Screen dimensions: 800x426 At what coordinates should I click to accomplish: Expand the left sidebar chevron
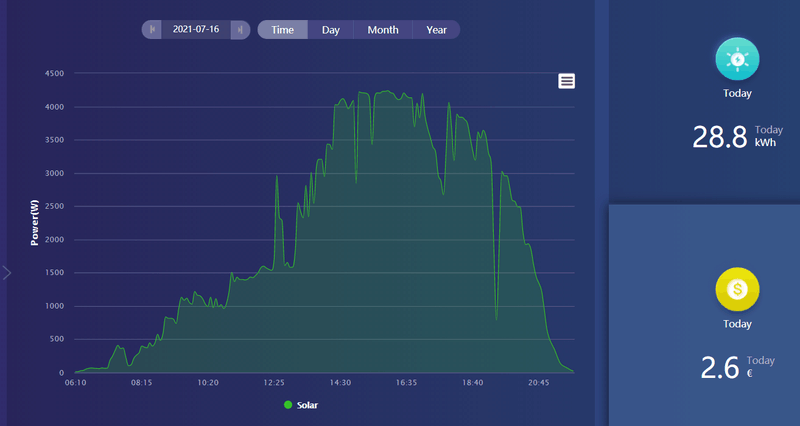7,272
